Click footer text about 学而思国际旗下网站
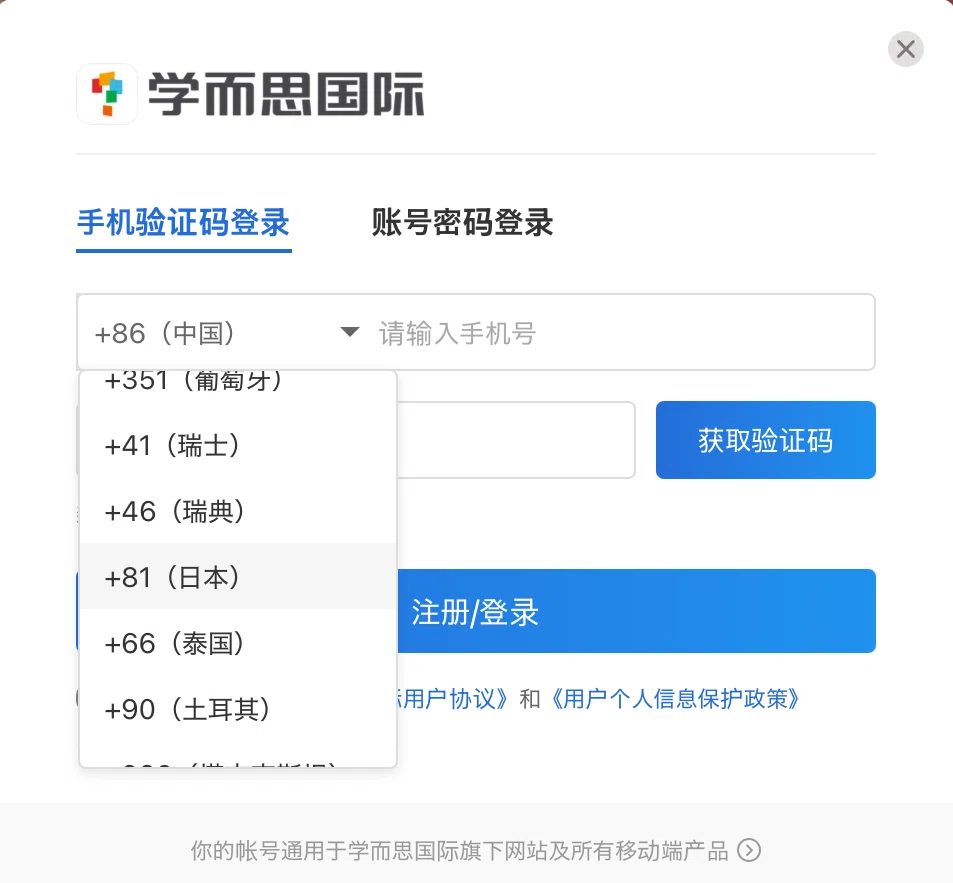The image size is (953, 883). (459, 851)
